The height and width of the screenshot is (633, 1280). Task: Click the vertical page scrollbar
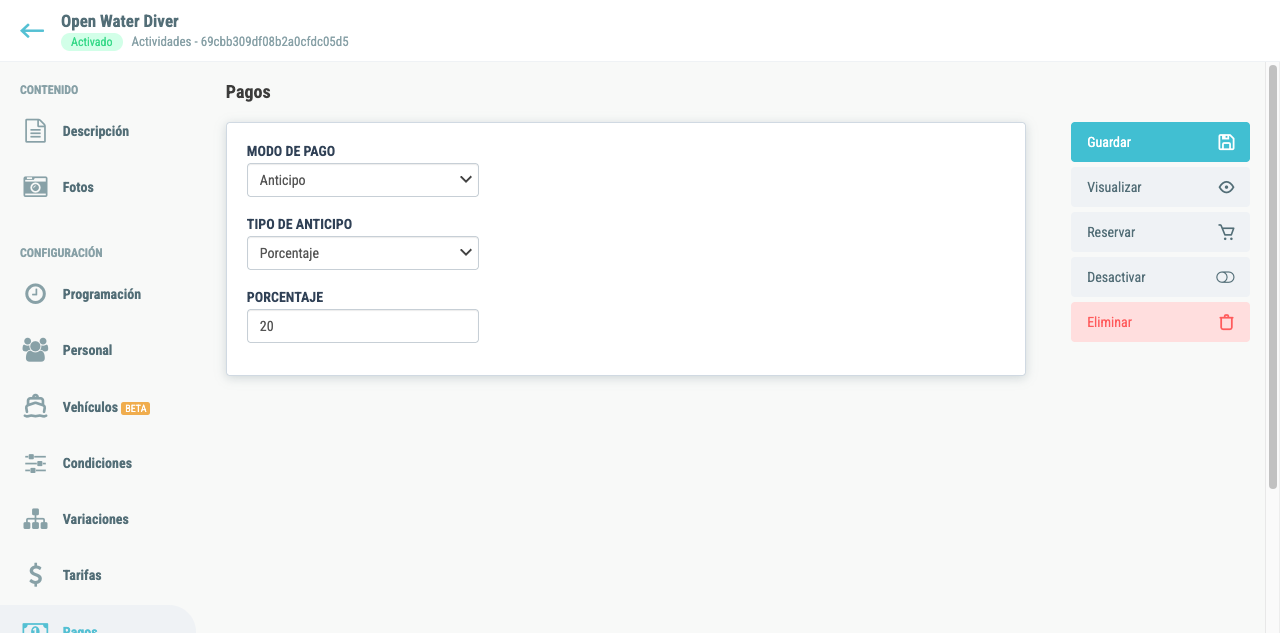click(1273, 280)
